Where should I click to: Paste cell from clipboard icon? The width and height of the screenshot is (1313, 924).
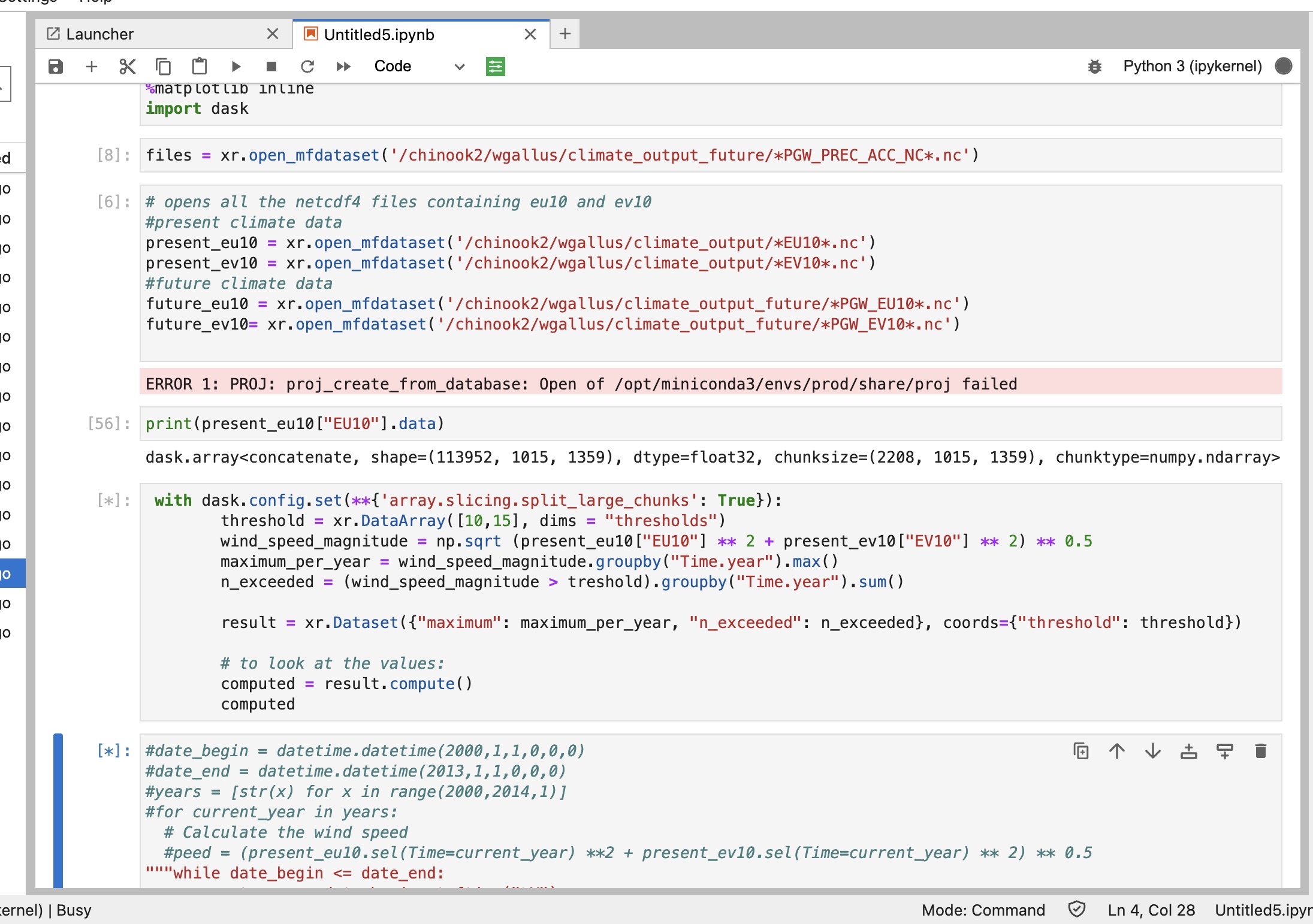(199, 67)
